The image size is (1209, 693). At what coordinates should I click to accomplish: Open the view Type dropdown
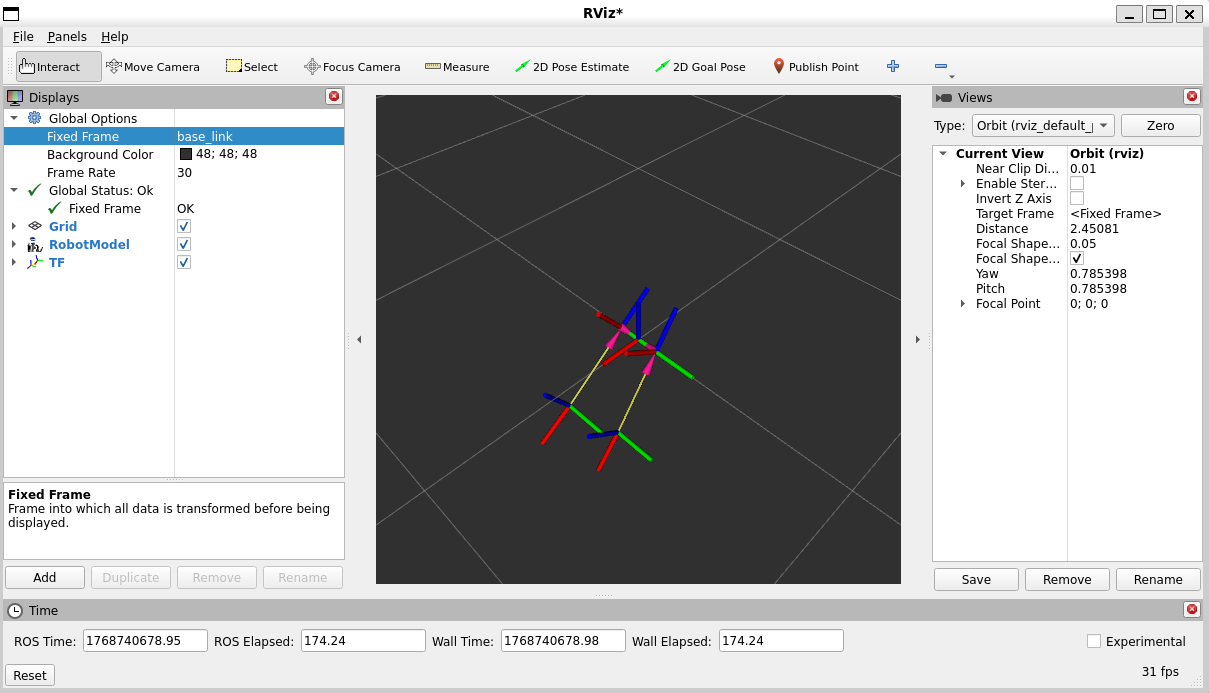(1043, 125)
